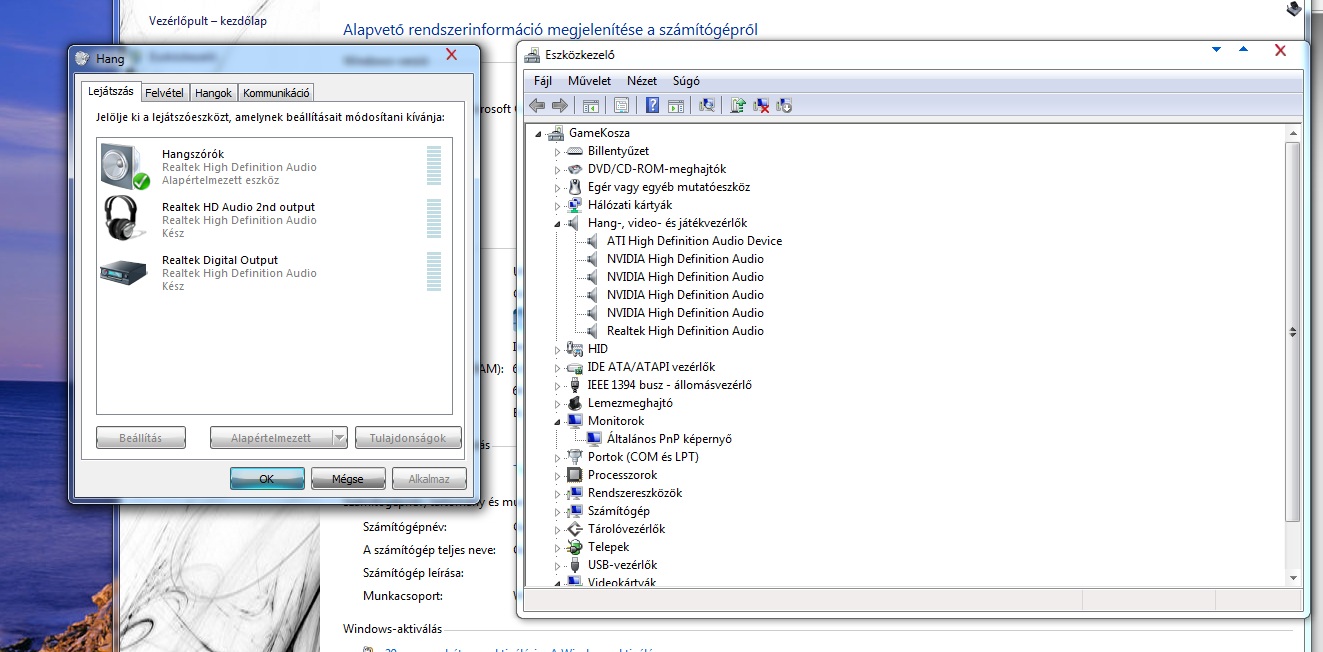Click Realtek Digital Output level meter
Image resolution: width=1323 pixels, height=652 pixels.
pyautogui.click(x=434, y=272)
